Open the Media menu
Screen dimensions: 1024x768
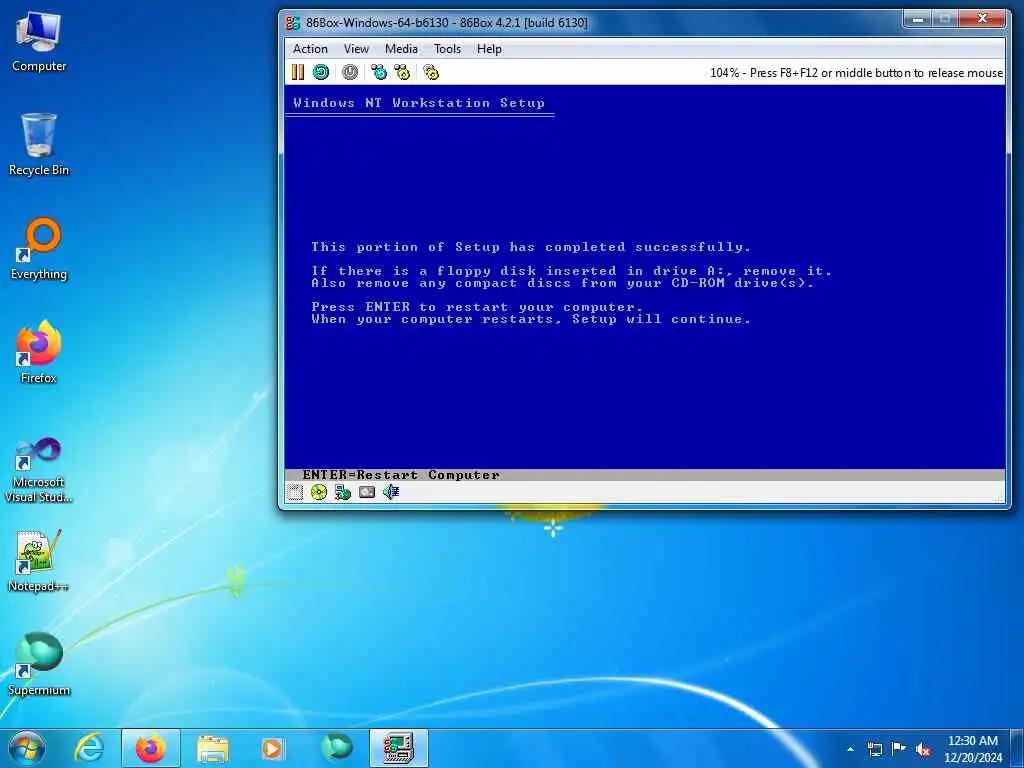(401, 49)
